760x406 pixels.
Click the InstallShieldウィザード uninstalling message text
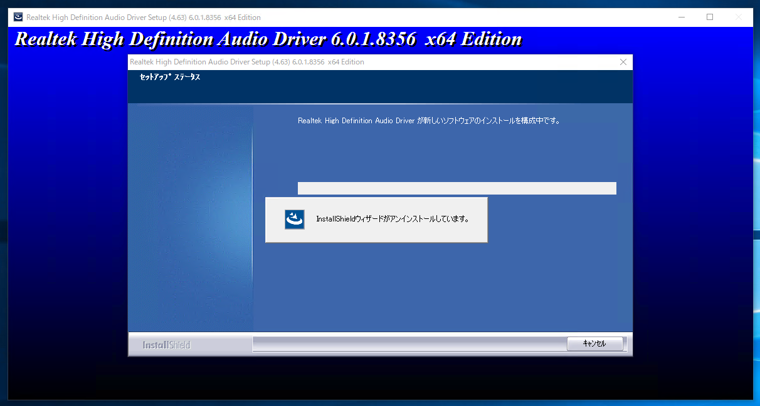[393, 219]
